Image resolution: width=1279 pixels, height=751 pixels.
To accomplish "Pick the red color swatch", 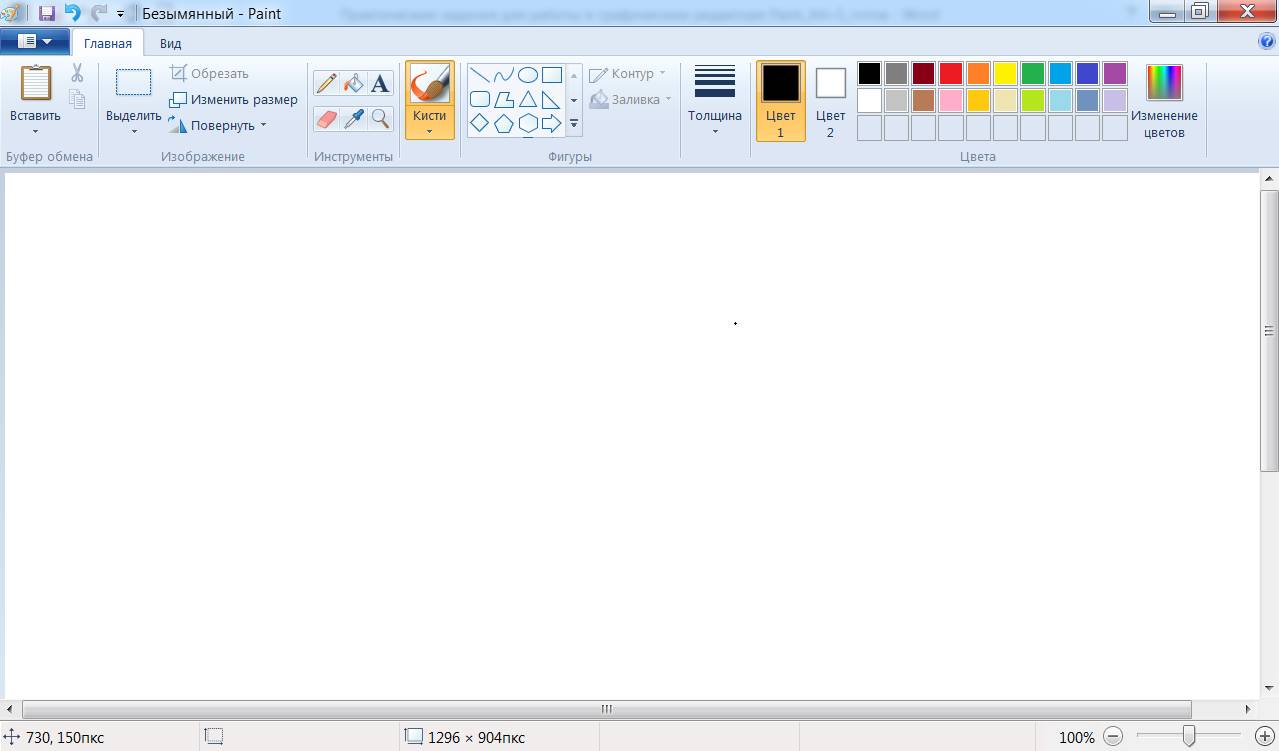I will coord(951,73).
